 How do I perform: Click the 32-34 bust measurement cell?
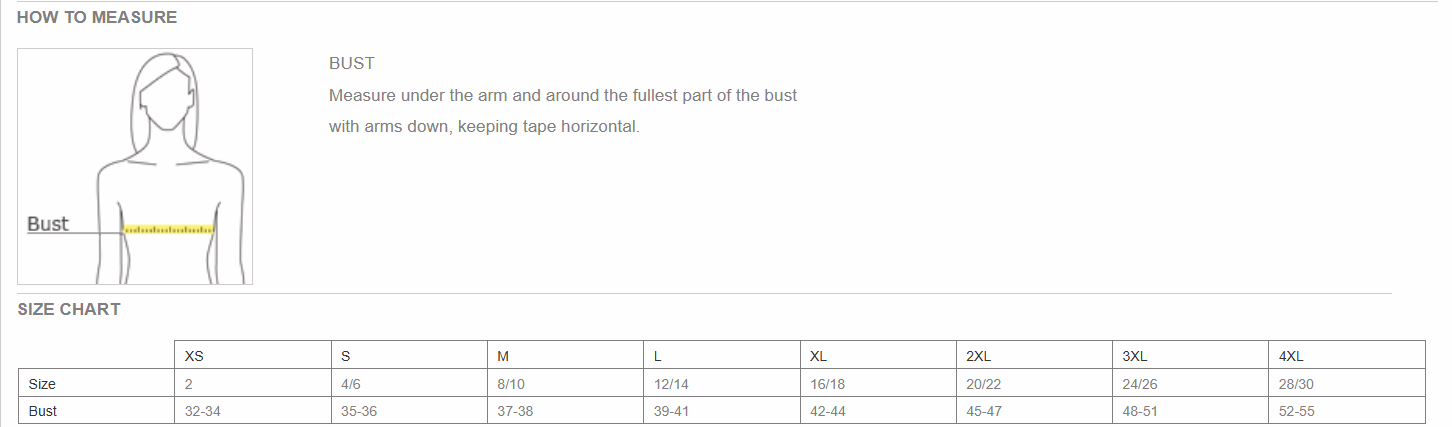click(x=201, y=411)
